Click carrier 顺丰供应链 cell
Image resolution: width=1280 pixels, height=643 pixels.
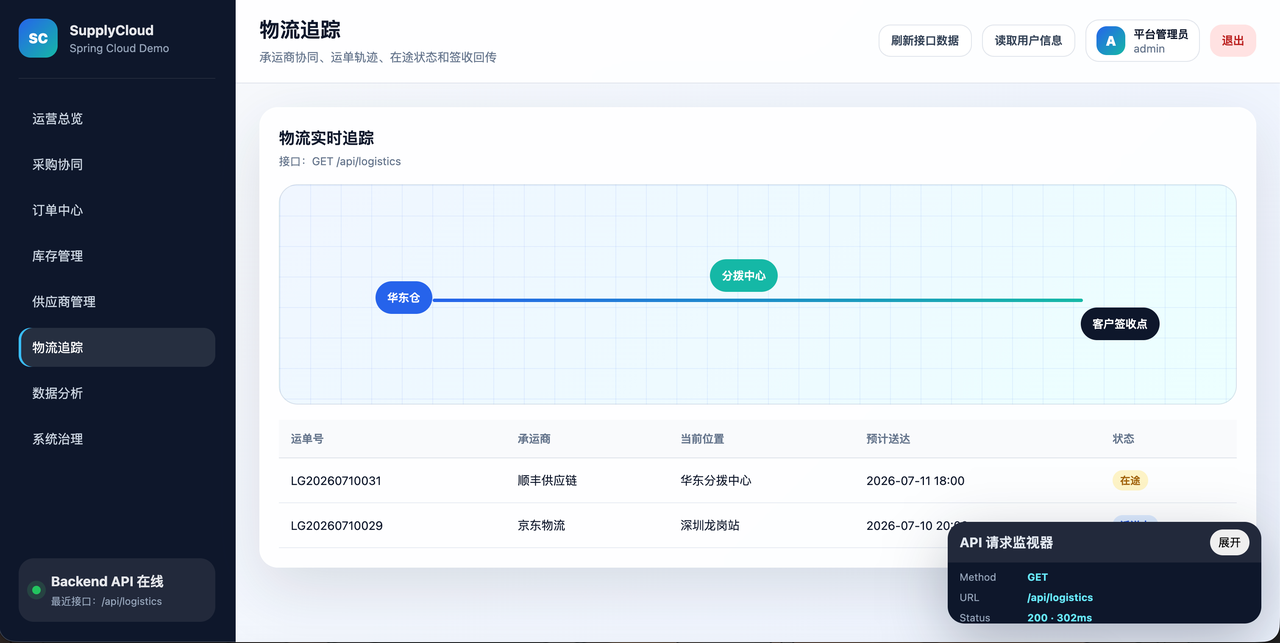(x=547, y=481)
